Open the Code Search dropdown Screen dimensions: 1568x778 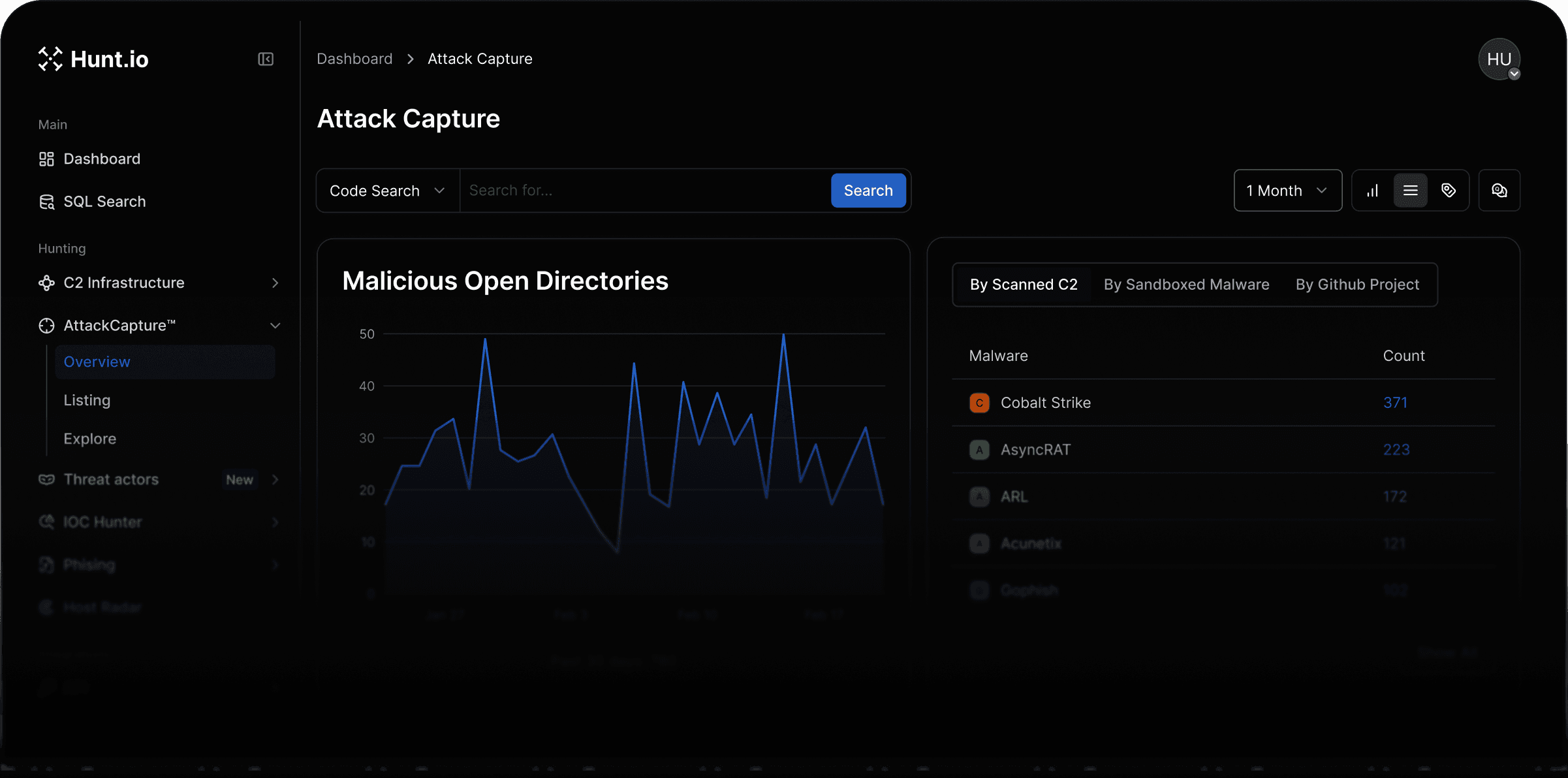tap(388, 191)
